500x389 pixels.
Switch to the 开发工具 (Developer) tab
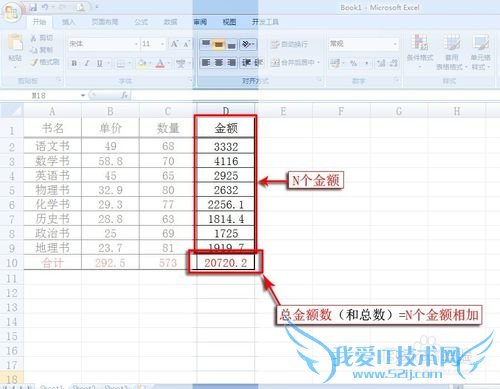click(265, 22)
